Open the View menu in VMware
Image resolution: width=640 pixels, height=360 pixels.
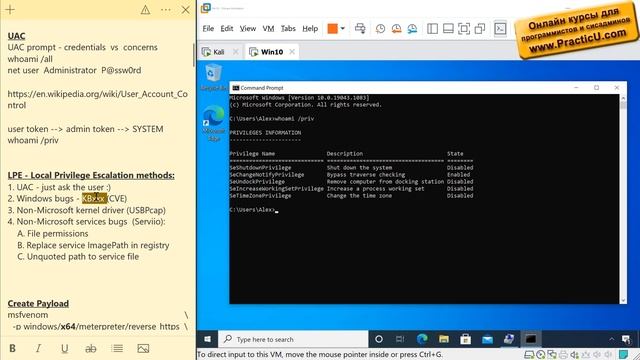click(x=248, y=29)
